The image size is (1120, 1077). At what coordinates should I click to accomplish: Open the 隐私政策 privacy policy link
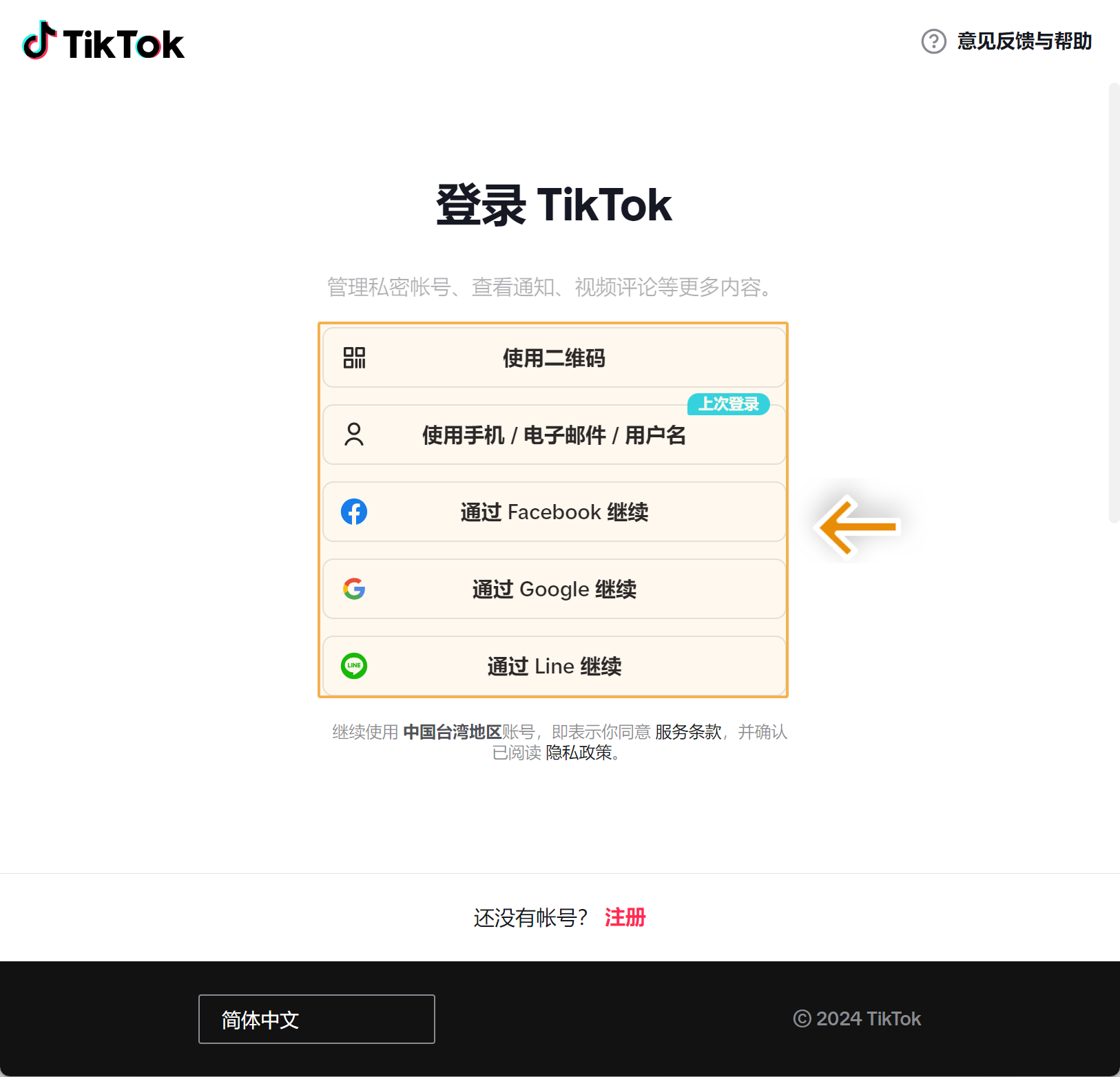(579, 753)
